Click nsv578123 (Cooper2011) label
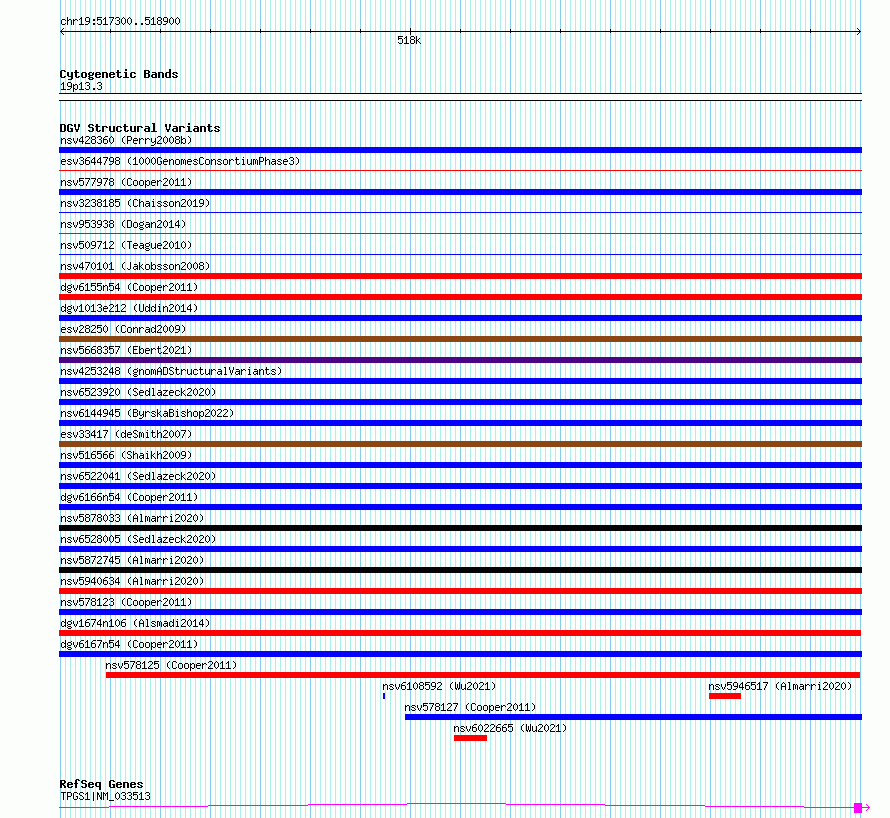The height and width of the screenshot is (818, 890). point(126,602)
